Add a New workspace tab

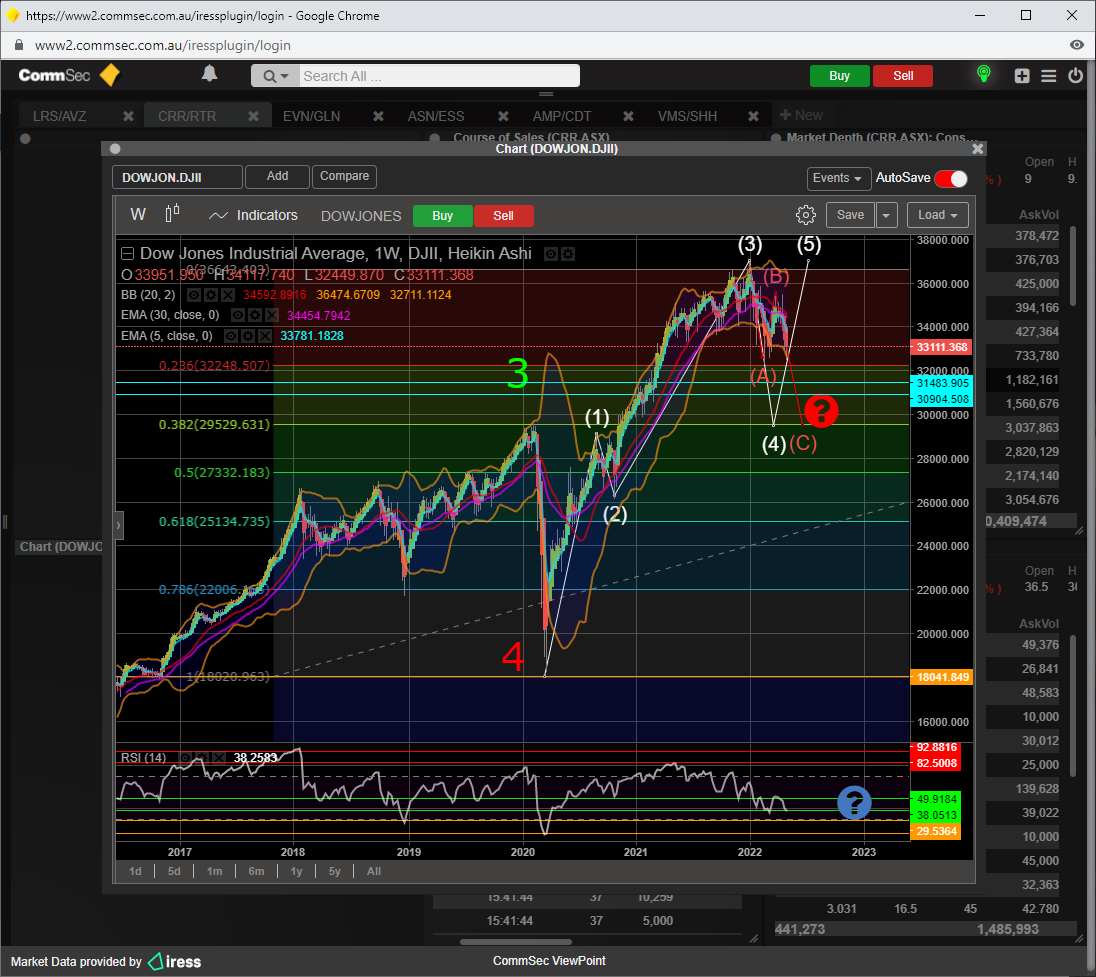(801, 115)
